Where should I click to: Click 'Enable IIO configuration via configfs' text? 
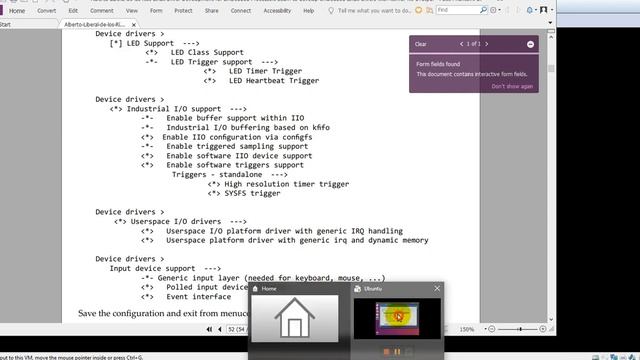pyautogui.click(x=237, y=137)
